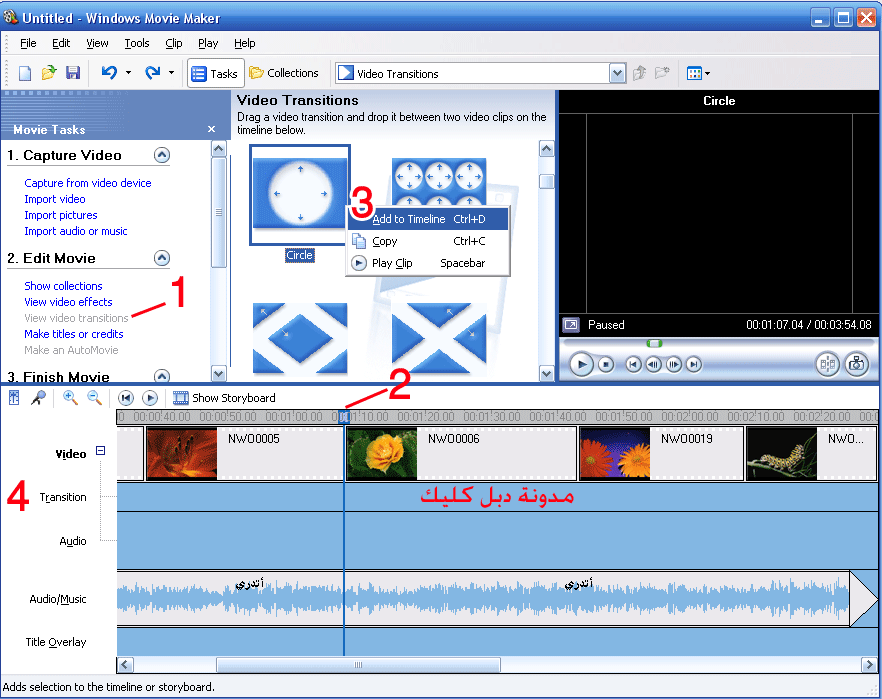This screenshot has height=699, width=882.
Task: Click the Import video link
Action: tap(55, 199)
